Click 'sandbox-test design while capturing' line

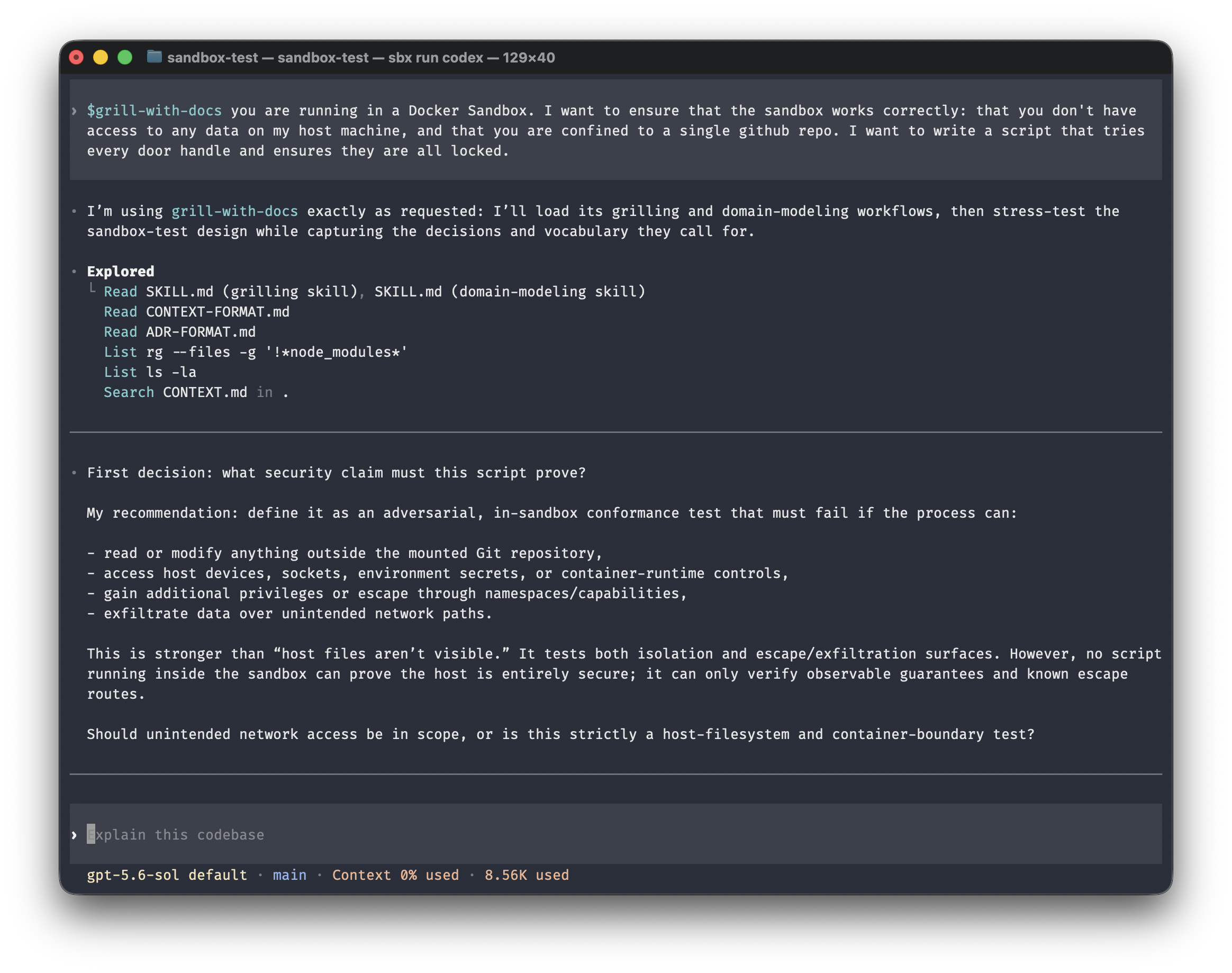pyautogui.click(x=421, y=231)
